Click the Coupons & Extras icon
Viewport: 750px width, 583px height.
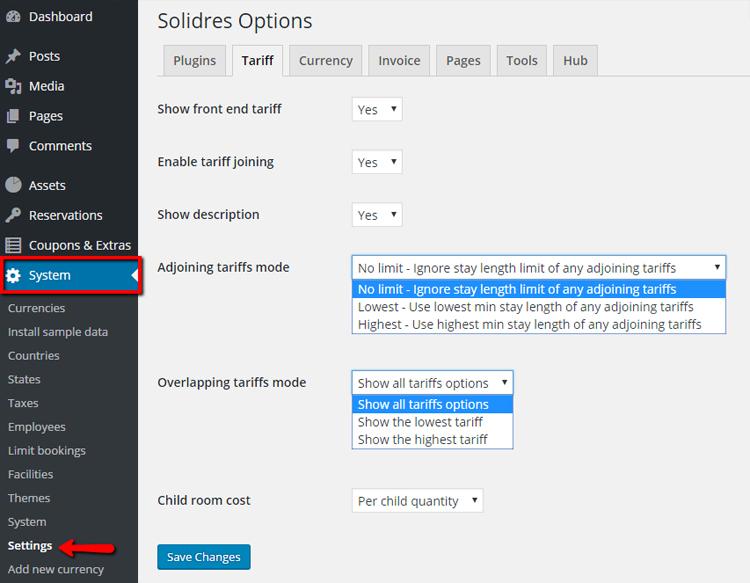tap(13, 245)
